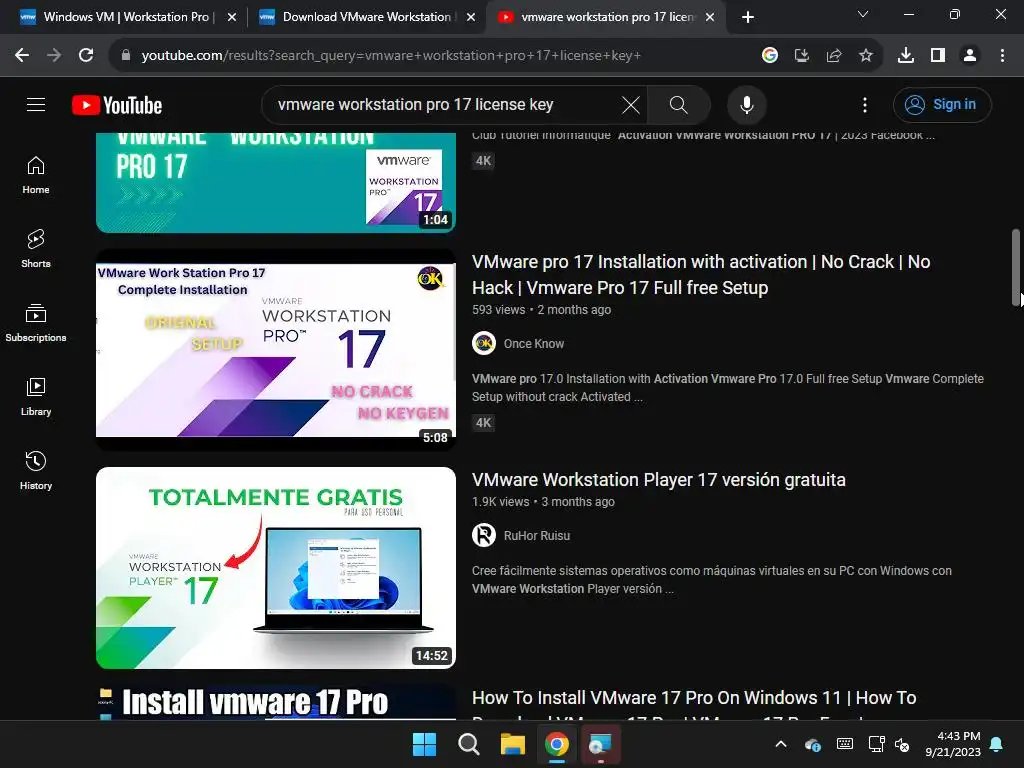Open Windows taskbar search

click(468, 744)
